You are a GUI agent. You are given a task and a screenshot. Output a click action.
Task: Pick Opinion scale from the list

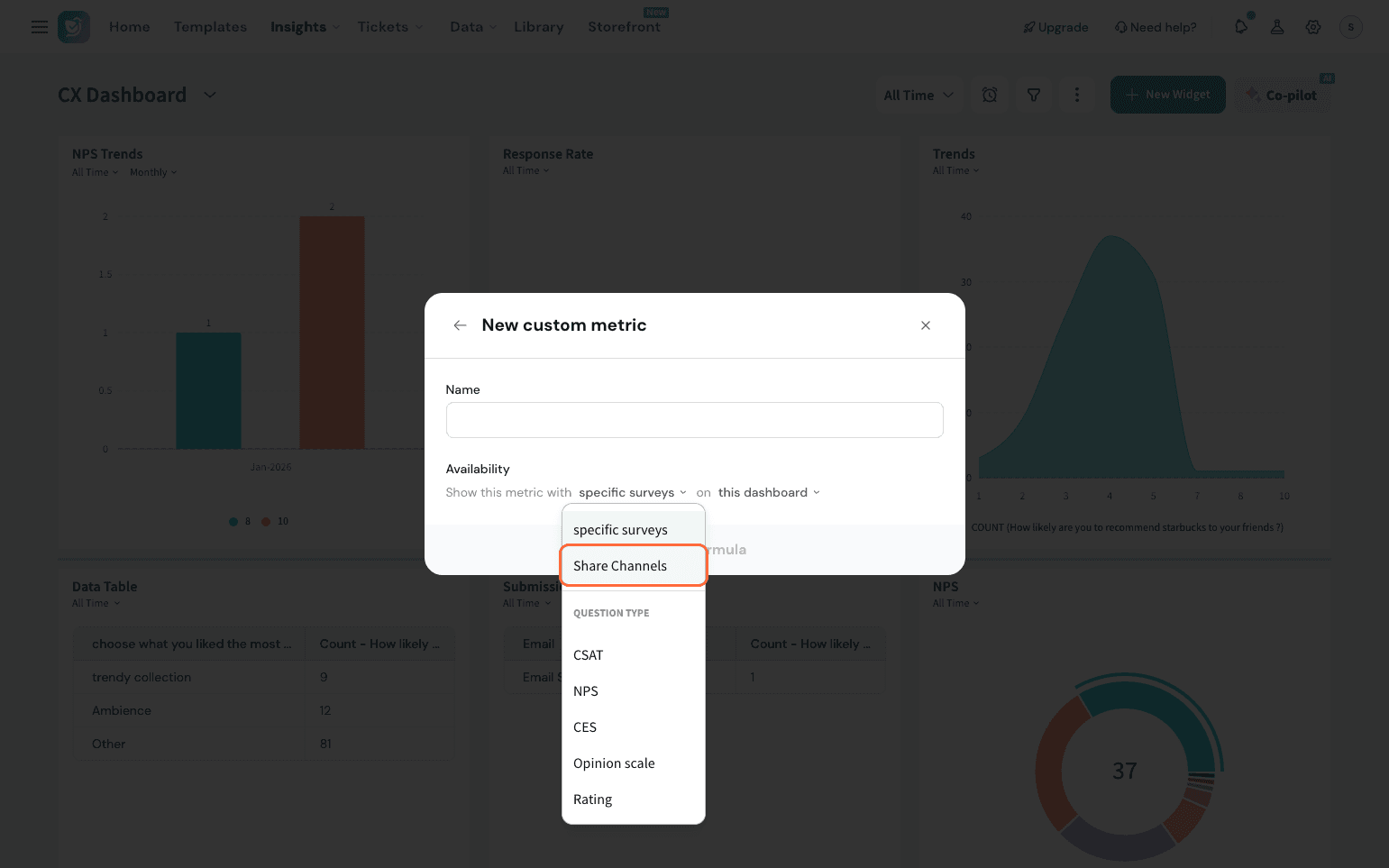point(614,763)
